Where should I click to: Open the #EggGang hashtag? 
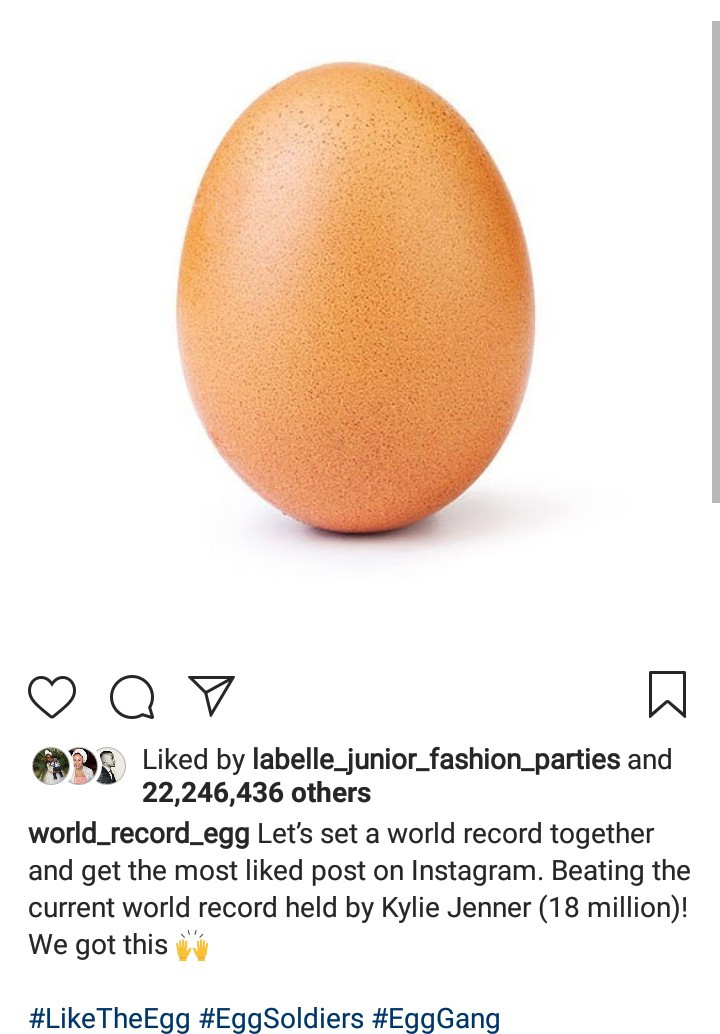pyautogui.click(x=436, y=1019)
